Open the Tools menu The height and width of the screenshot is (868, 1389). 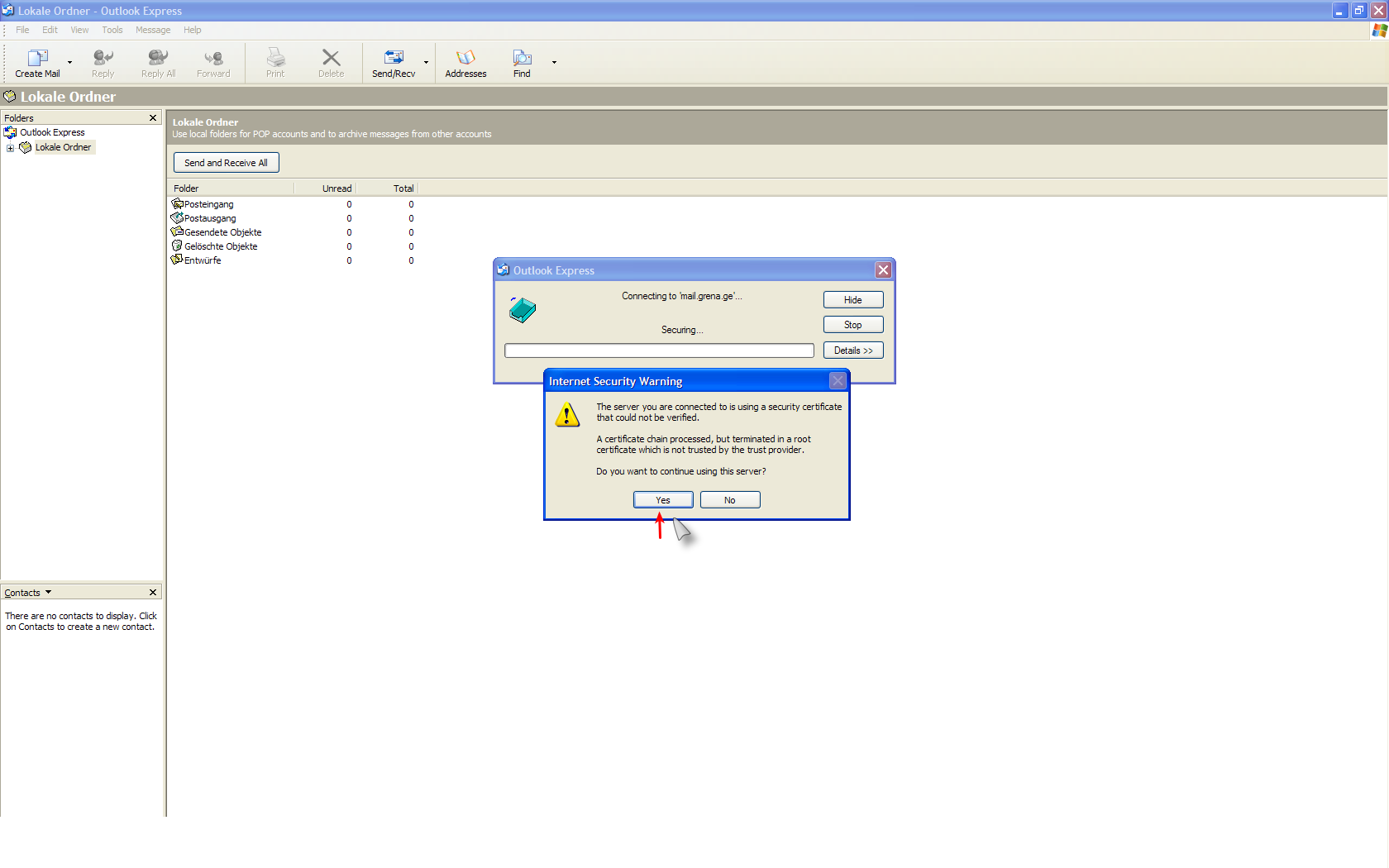pos(112,30)
